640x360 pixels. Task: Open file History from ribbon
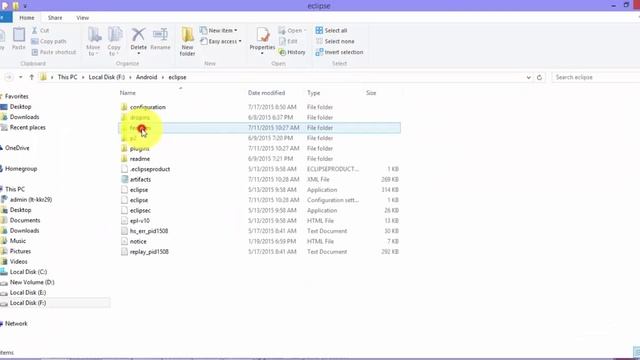point(292,52)
